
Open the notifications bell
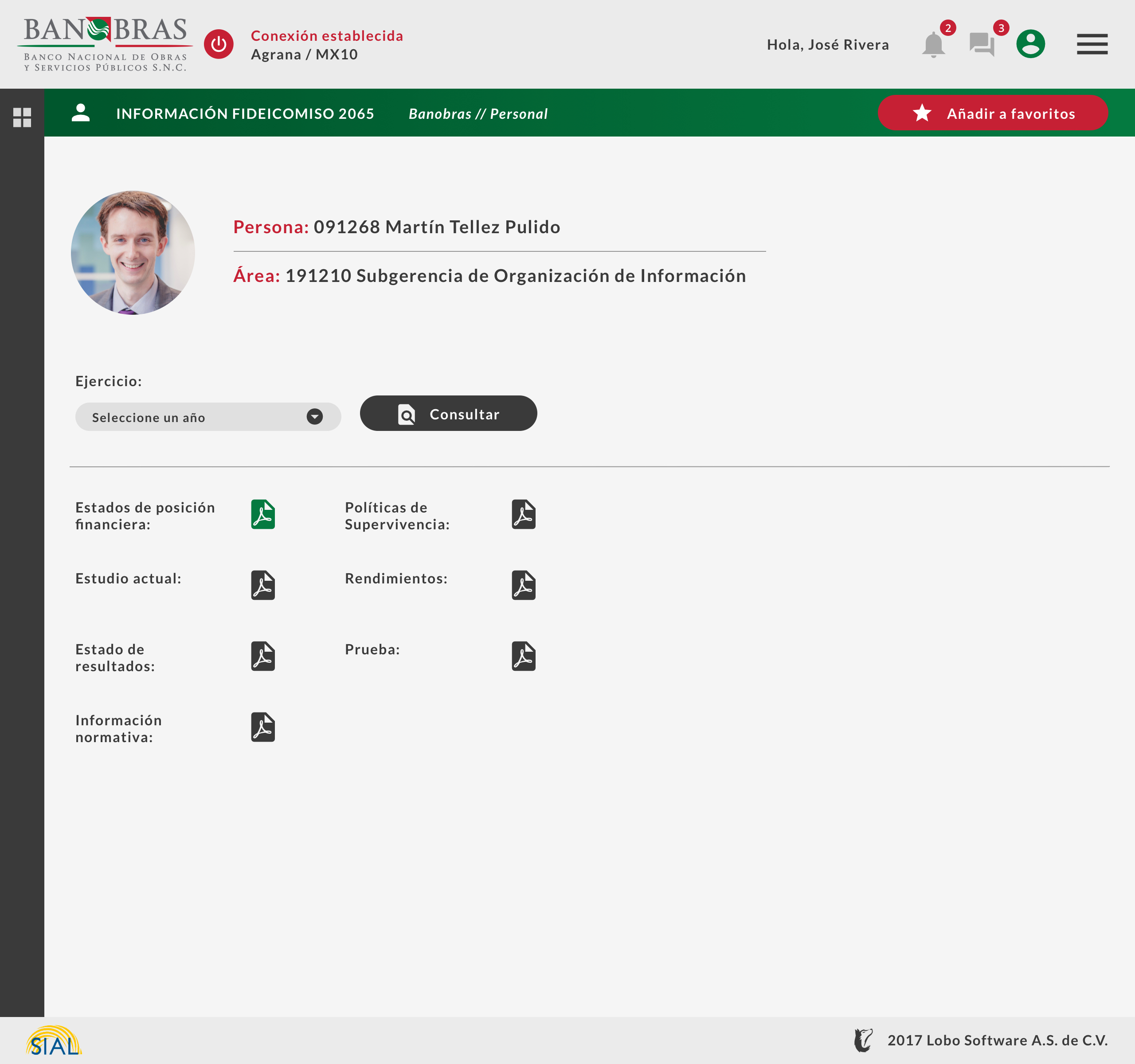[933, 44]
